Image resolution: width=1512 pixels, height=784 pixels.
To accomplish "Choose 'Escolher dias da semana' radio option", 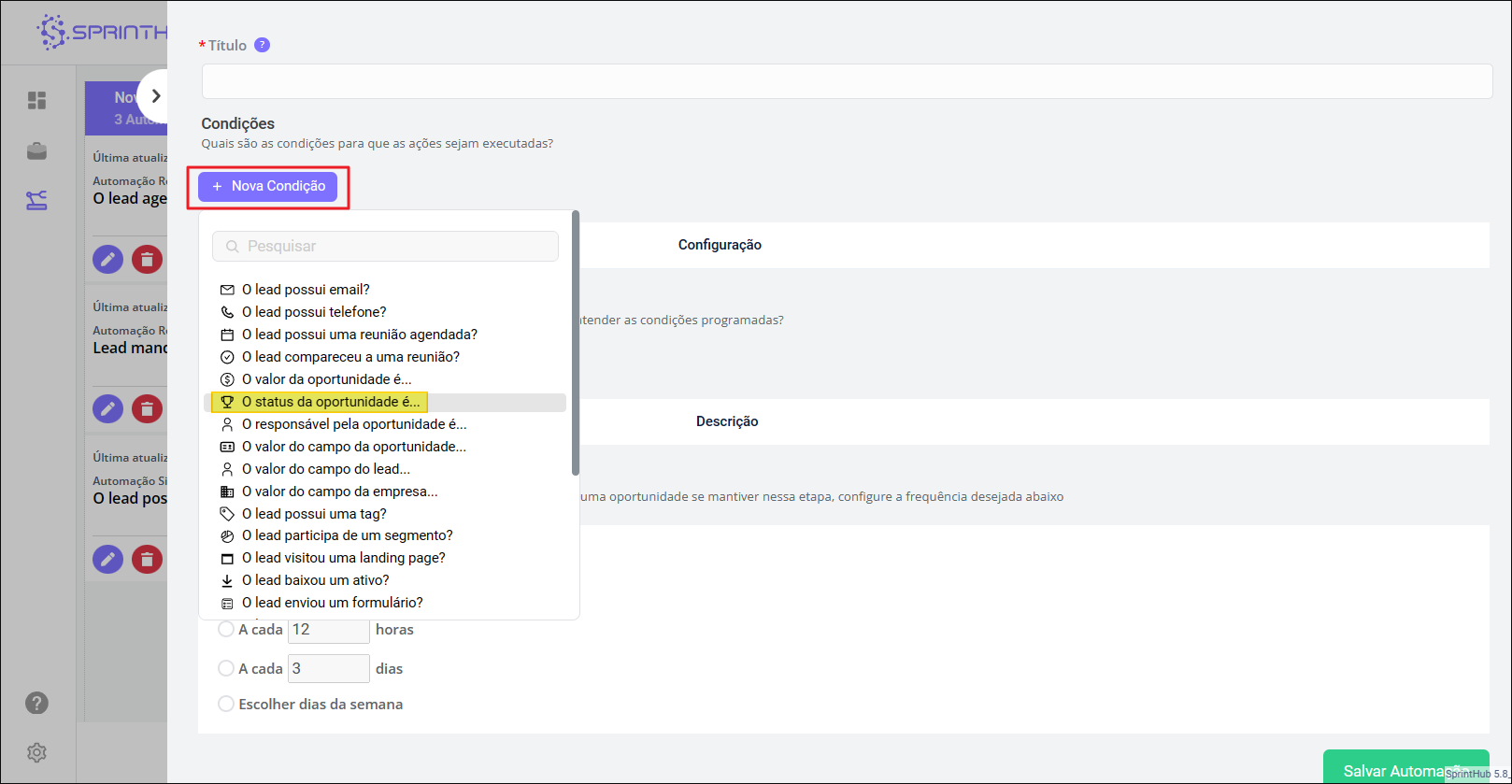I will [x=226, y=704].
